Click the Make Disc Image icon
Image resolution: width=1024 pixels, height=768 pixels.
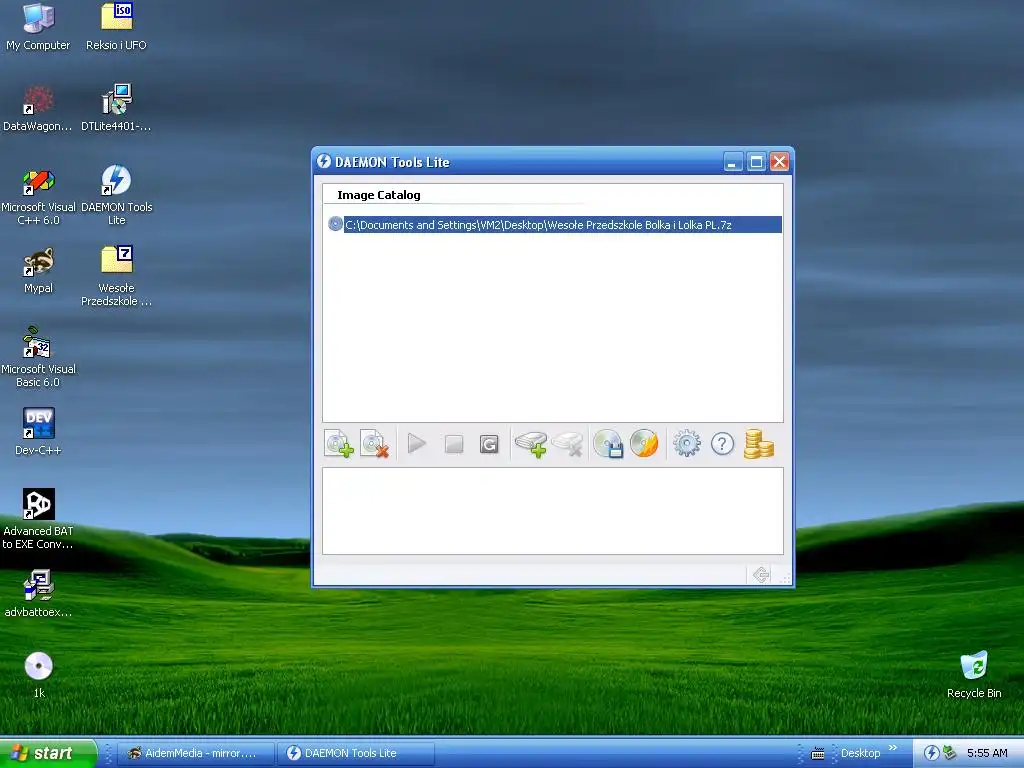pos(608,444)
